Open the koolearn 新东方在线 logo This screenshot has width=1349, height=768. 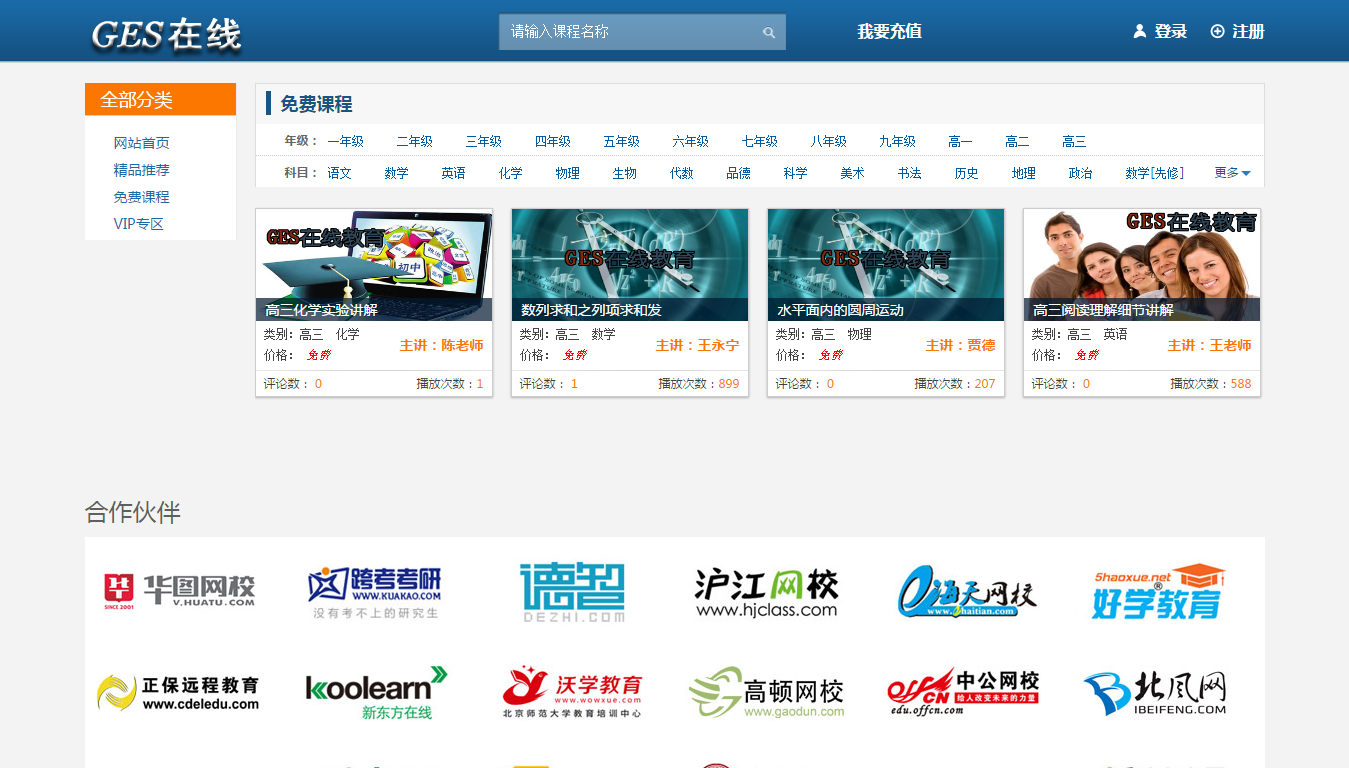pyautogui.click(x=375, y=692)
